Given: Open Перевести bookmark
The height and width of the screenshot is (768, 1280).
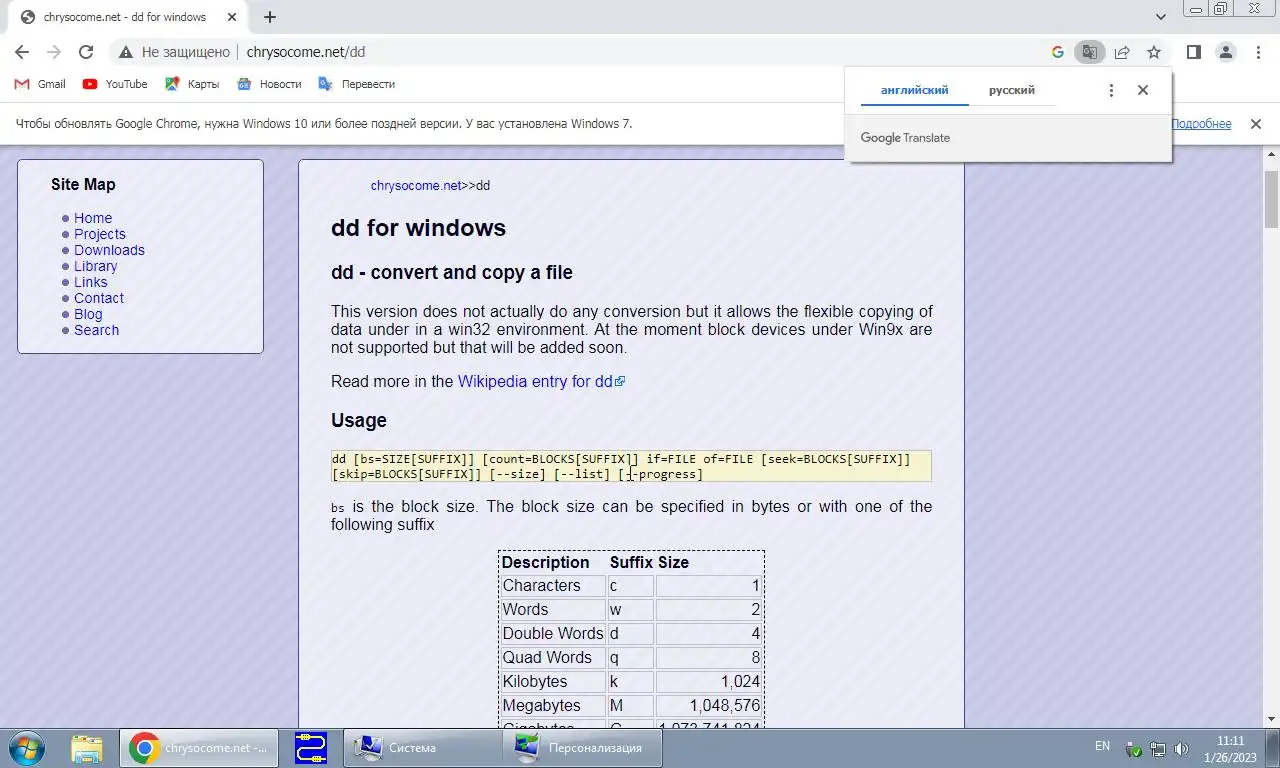Looking at the screenshot, I should tap(357, 84).
